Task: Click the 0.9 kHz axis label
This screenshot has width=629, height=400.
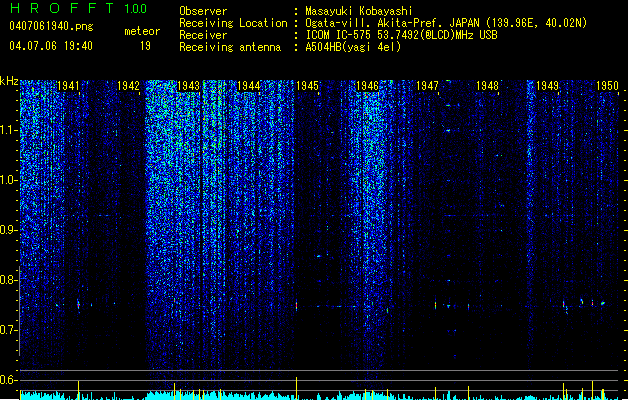Action: pyautogui.click(x=8, y=230)
